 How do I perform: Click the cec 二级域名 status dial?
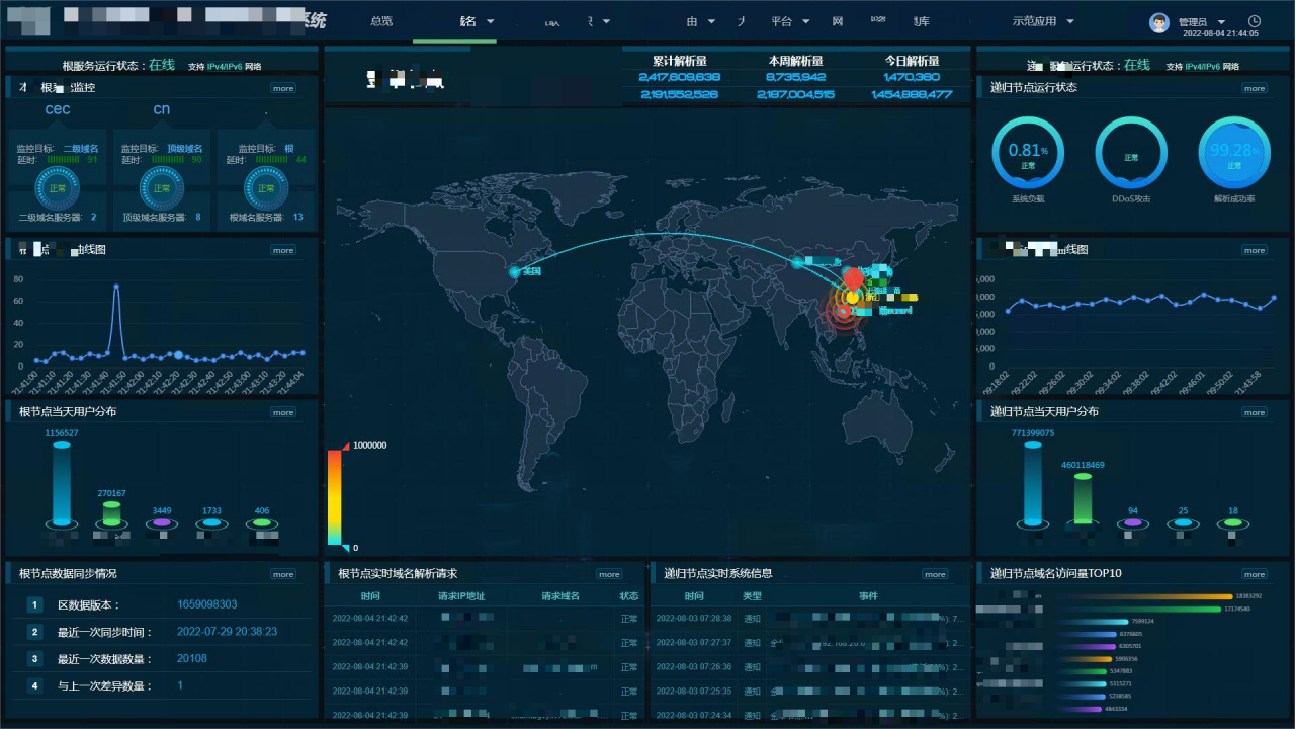click(x=57, y=187)
